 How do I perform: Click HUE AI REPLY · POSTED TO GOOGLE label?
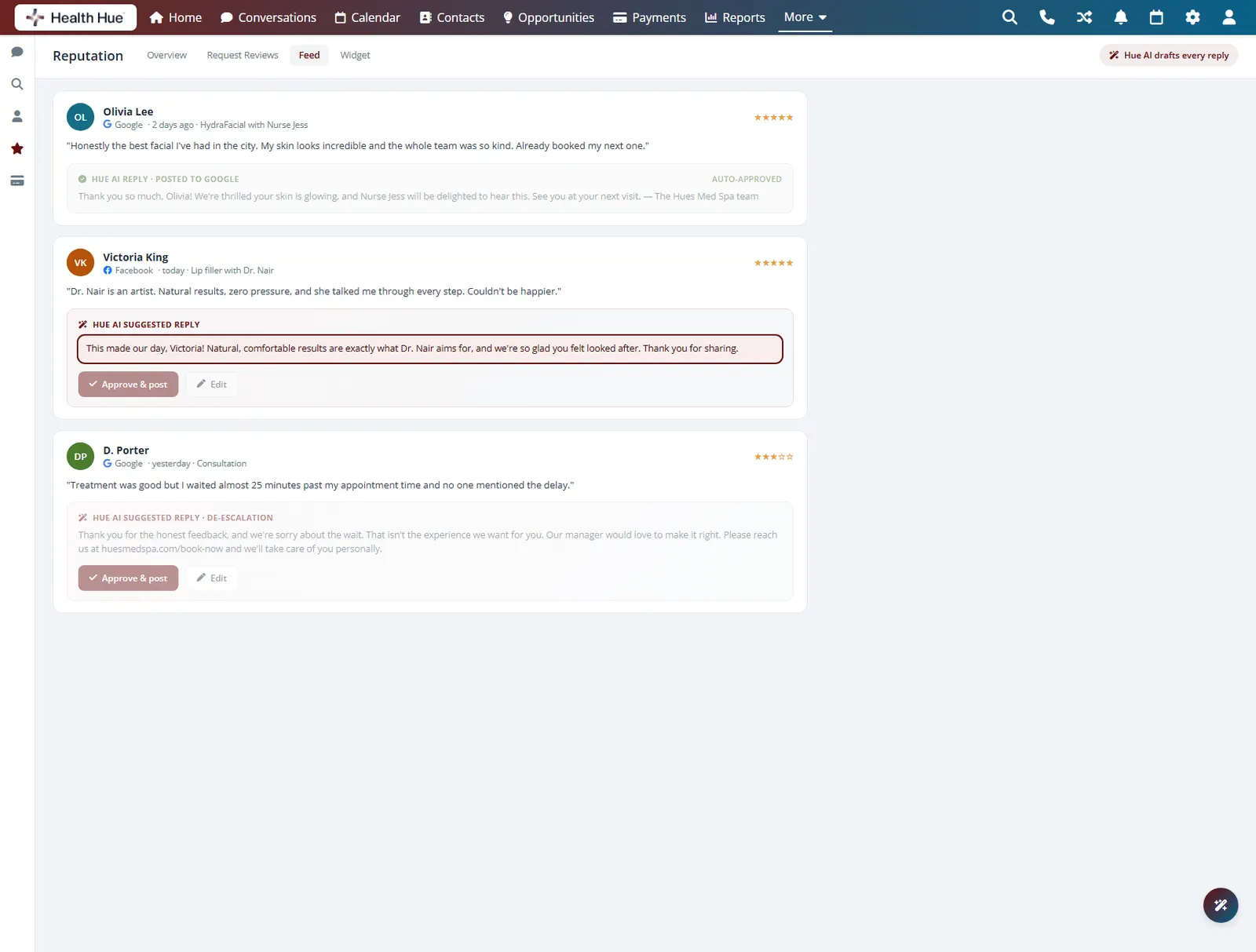(x=165, y=179)
